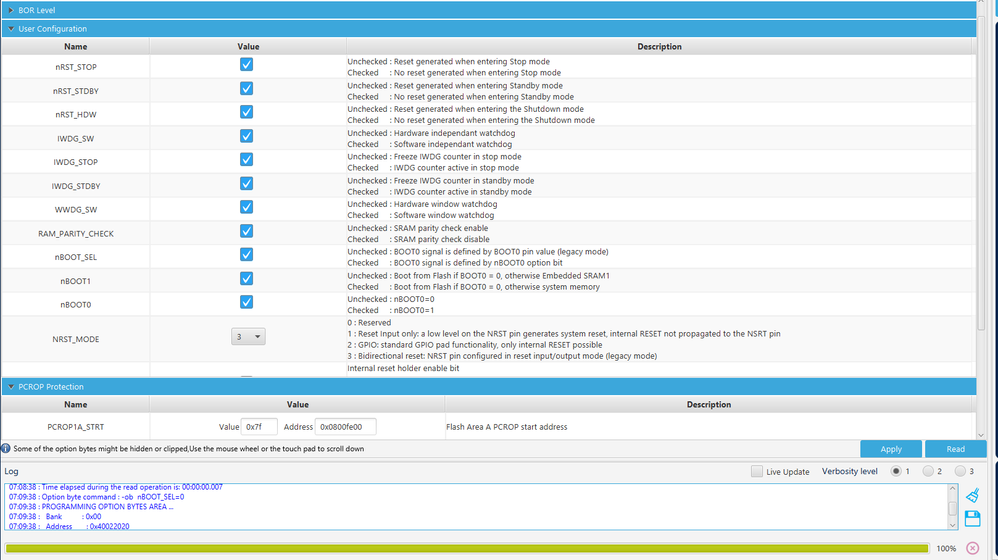The width and height of the screenshot is (998, 560).
Task: Click the log line showing Address 0x40022020
Action: tap(69, 527)
